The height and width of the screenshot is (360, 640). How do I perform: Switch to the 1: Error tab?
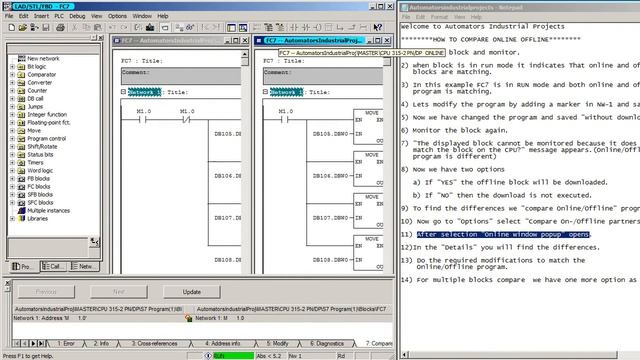pos(66,344)
